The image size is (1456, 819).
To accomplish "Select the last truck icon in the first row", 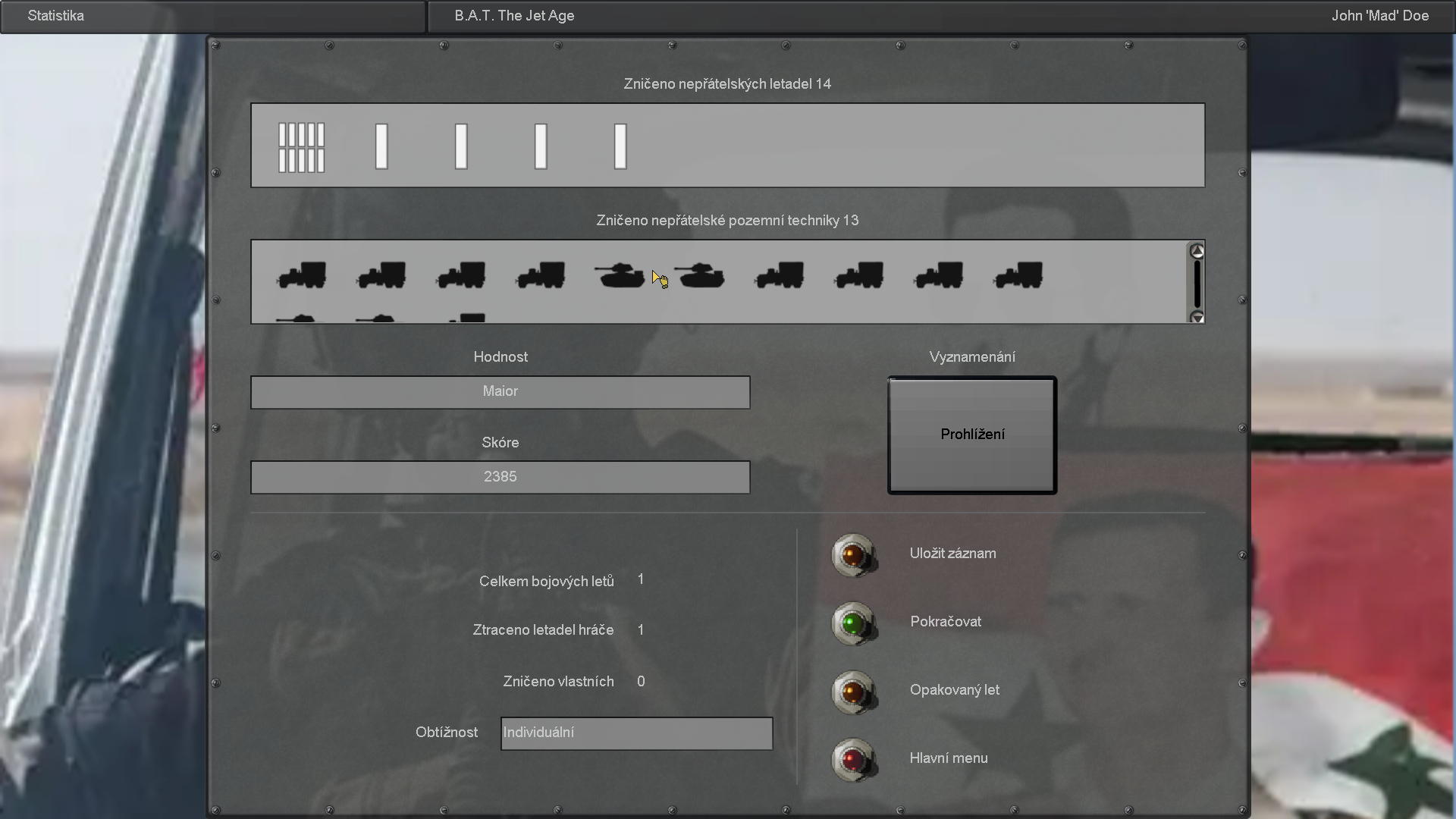I will coord(1018,275).
